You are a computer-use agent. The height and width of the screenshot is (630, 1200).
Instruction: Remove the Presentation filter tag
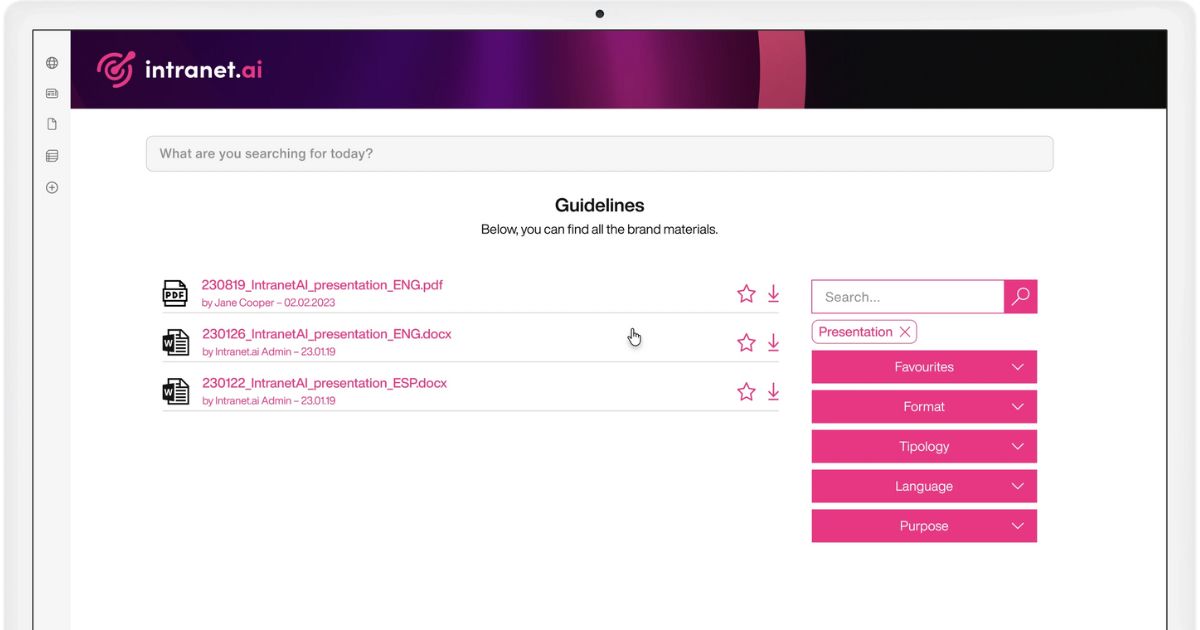tap(905, 332)
